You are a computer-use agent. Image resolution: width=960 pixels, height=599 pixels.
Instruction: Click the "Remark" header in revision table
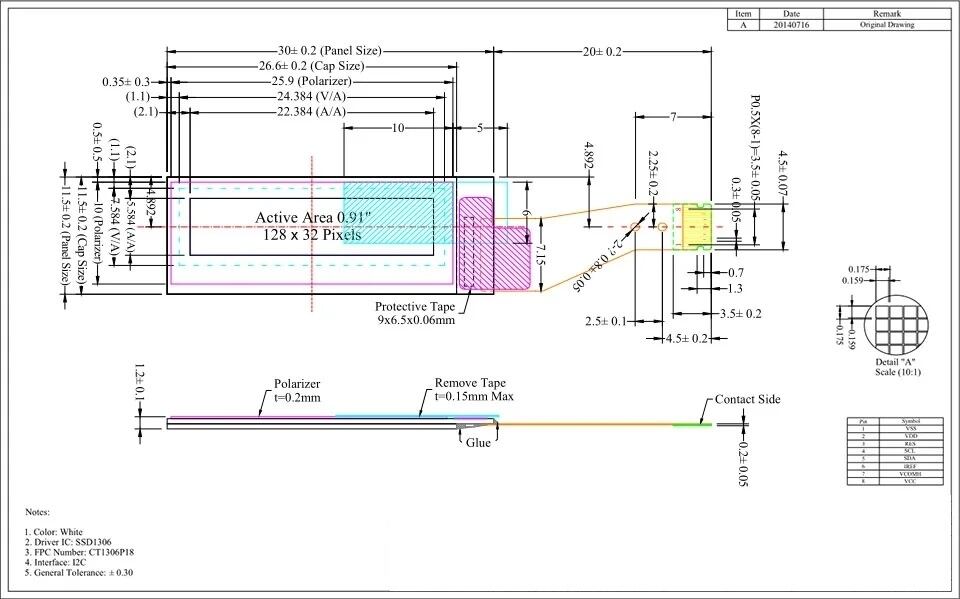coord(887,13)
